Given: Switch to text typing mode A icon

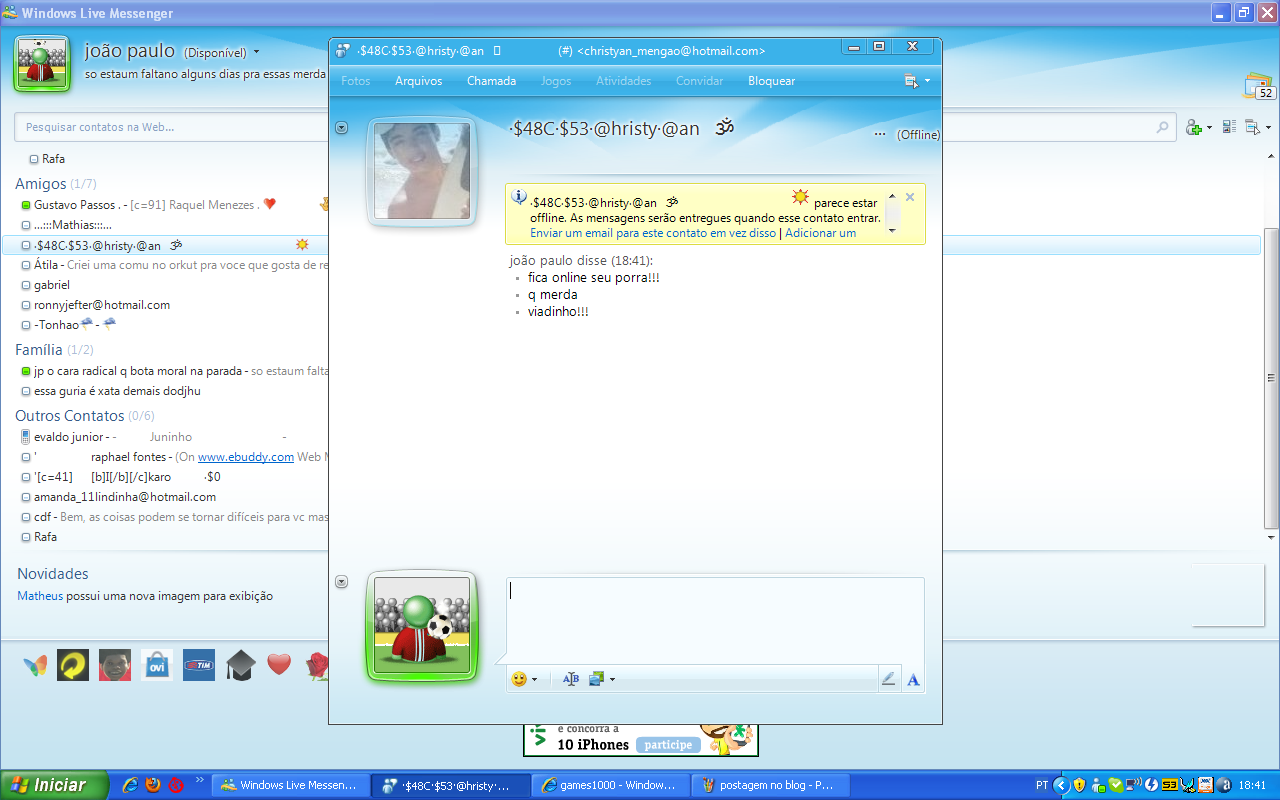Looking at the screenshot, I should [x=913, y=679].
